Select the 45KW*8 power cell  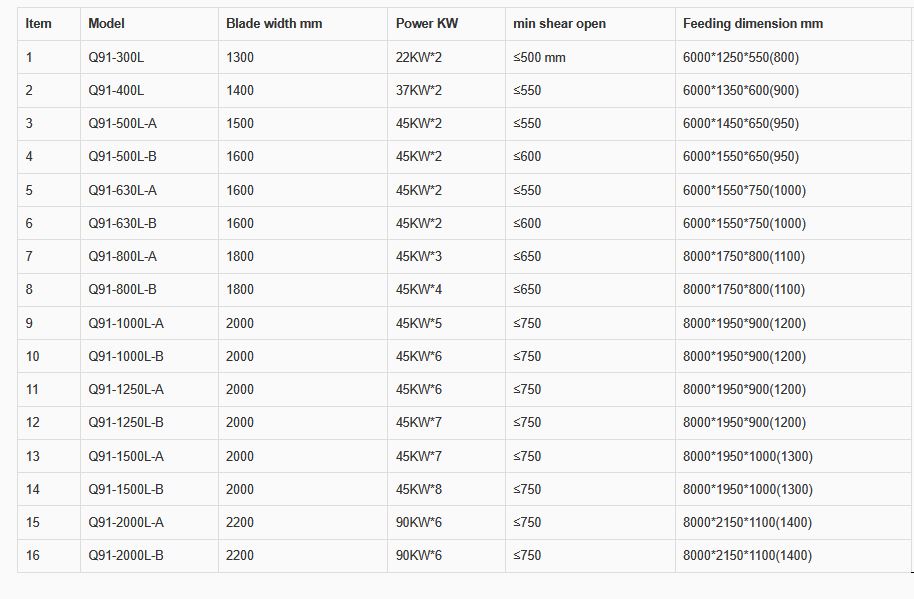pyautogui.click(x=418, y=489)
